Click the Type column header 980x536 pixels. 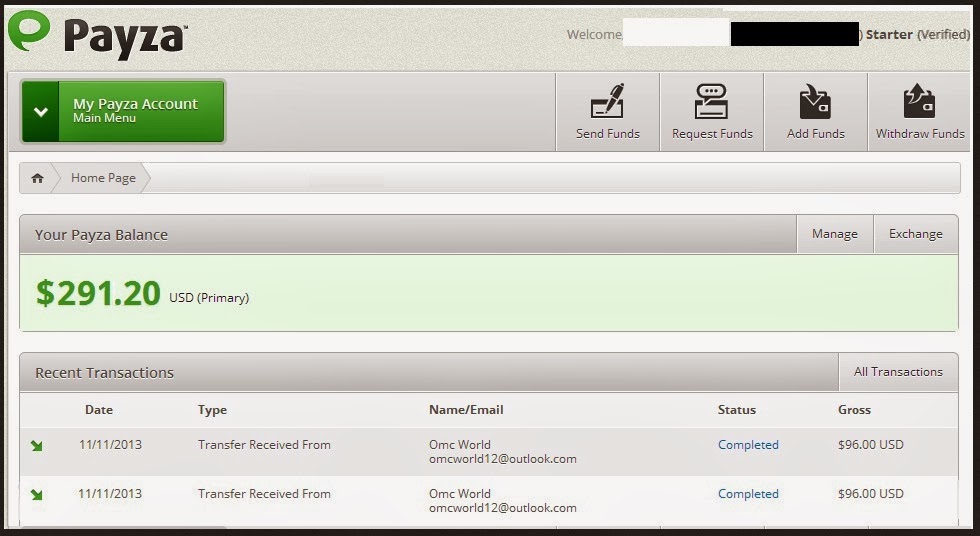[212, 410]
